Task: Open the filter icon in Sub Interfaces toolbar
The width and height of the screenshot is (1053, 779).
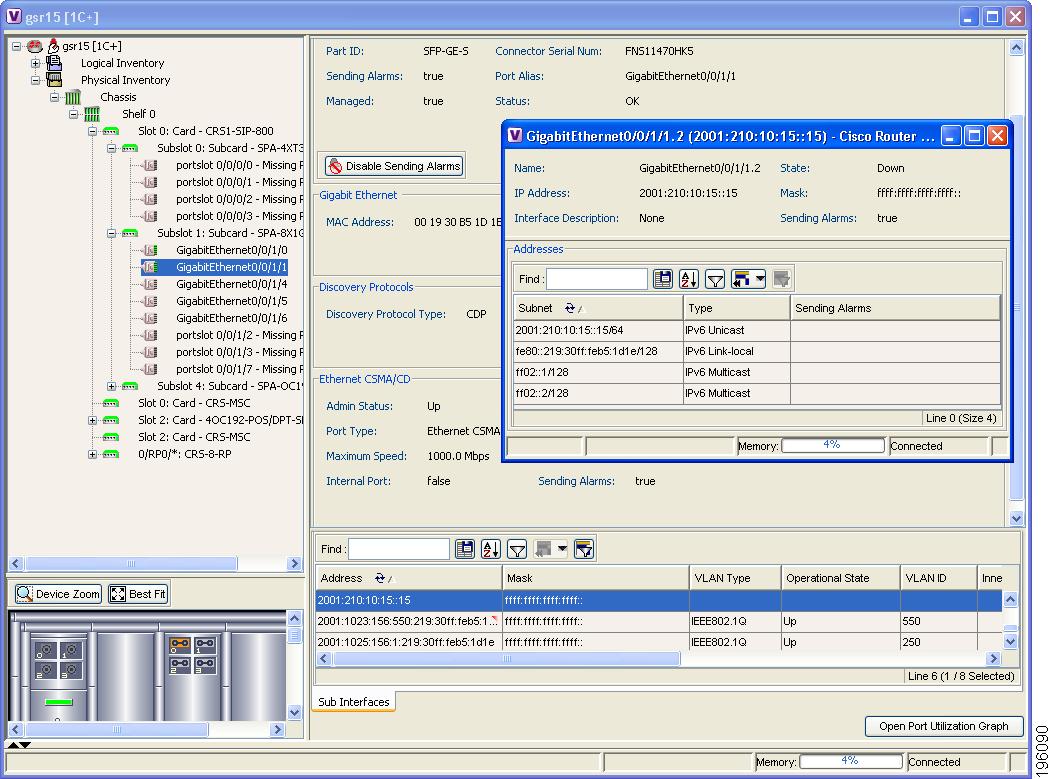Action: pos(517,549)
